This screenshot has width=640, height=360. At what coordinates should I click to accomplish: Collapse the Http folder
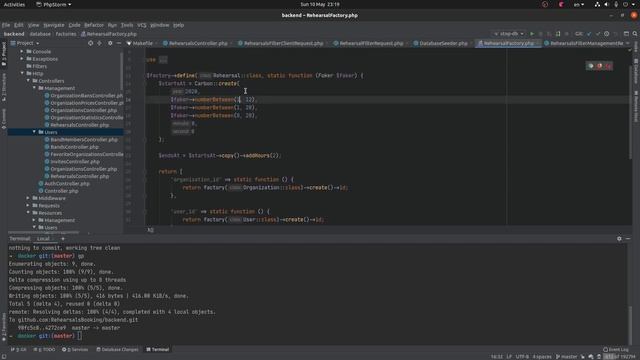click(x=22, y=73)
